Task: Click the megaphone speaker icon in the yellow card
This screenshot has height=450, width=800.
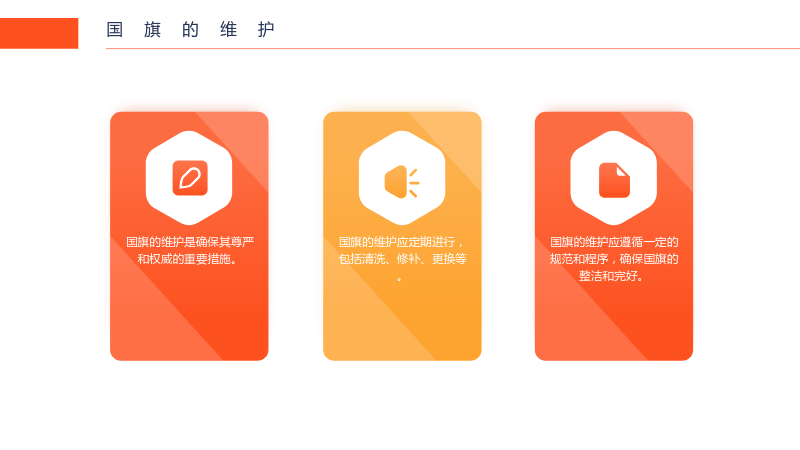Action: pos(402,182)
